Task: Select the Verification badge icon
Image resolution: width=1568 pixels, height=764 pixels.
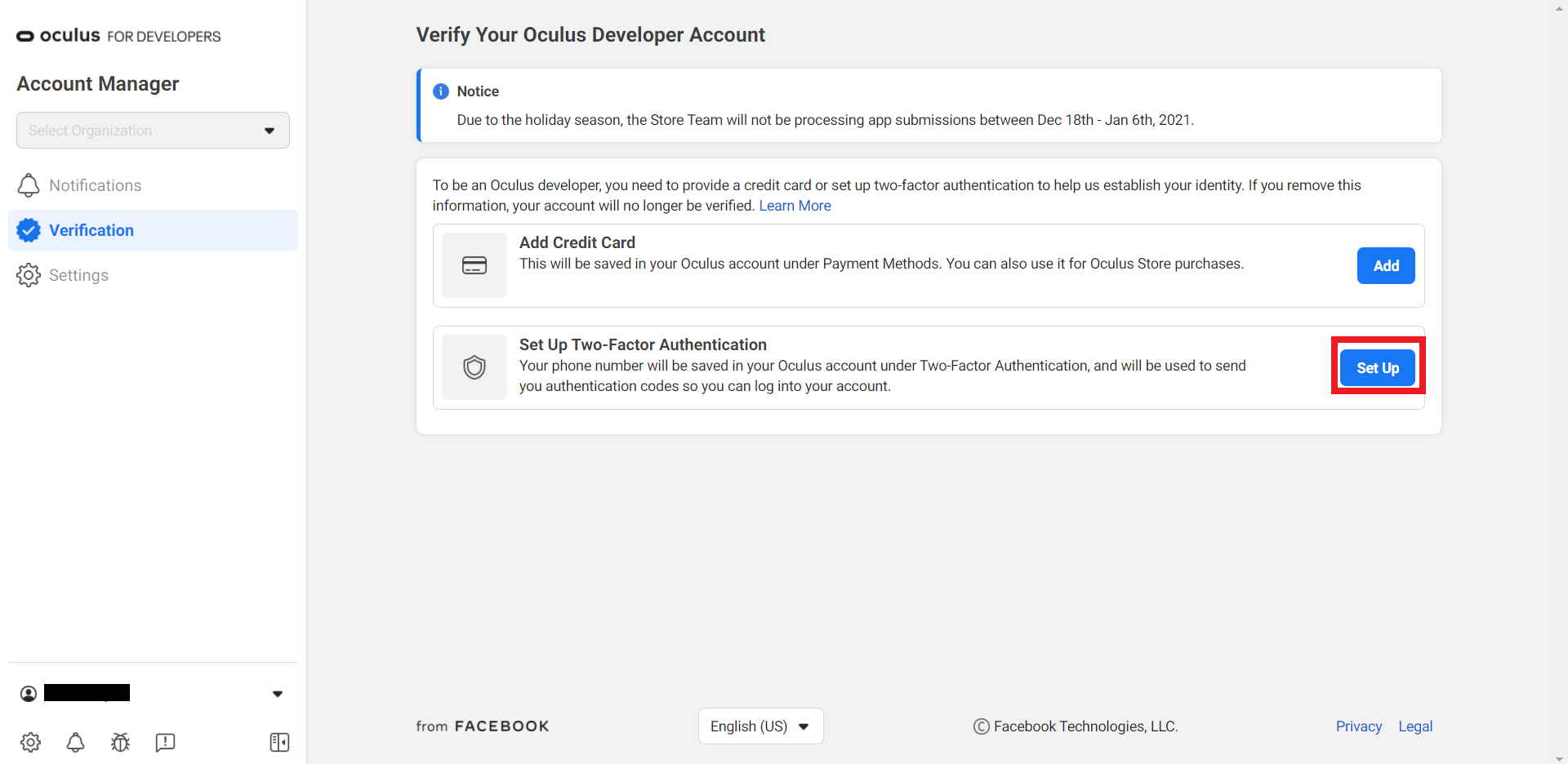Action: click(x=29, y=230)
